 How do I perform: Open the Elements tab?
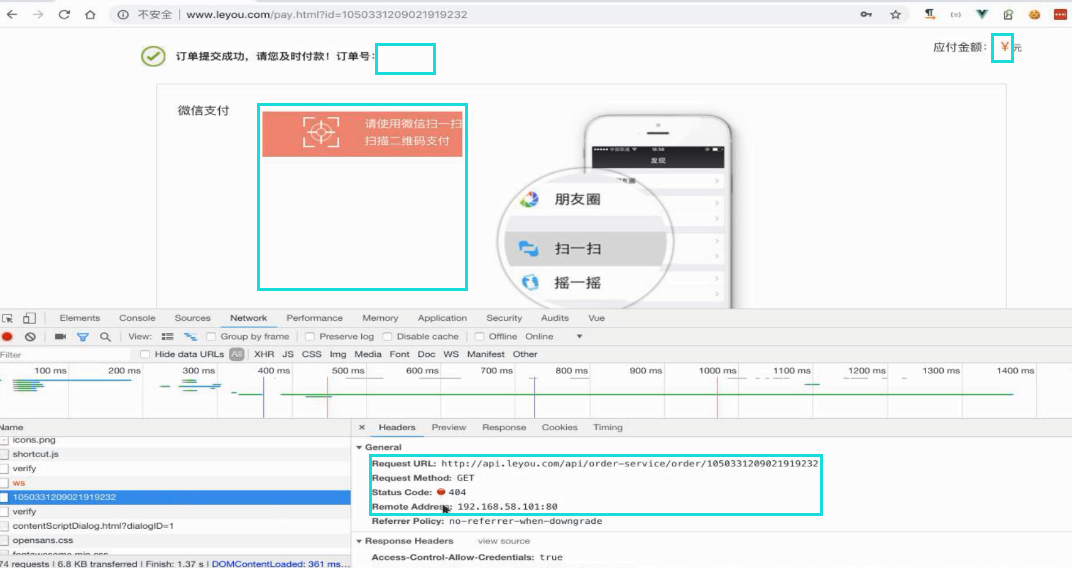(x=79, y=318)
